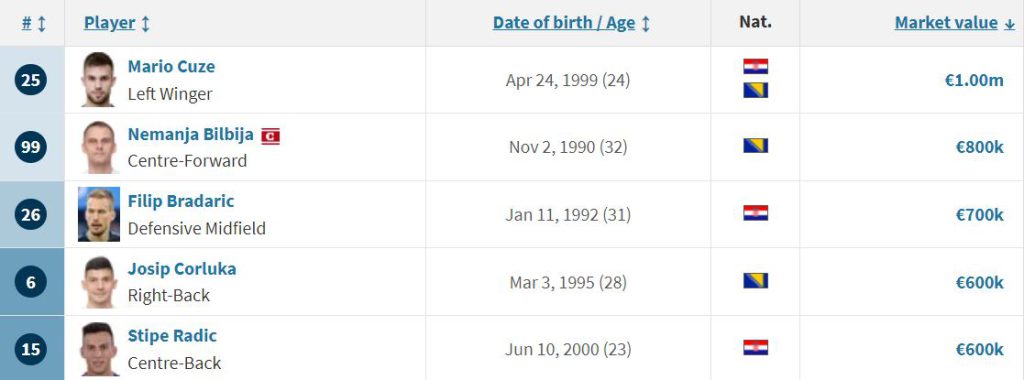
Task: Sort table by shirt number column
Action: click(33, 24)
